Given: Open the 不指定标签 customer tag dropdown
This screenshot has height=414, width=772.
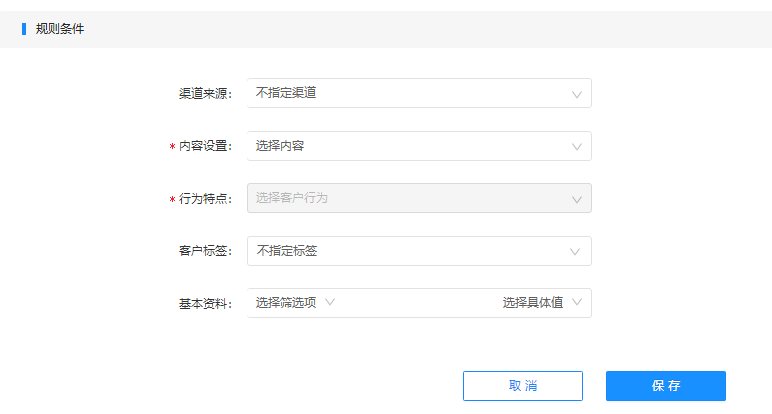Looking at the screenshot, I should [x=419, y=251].
